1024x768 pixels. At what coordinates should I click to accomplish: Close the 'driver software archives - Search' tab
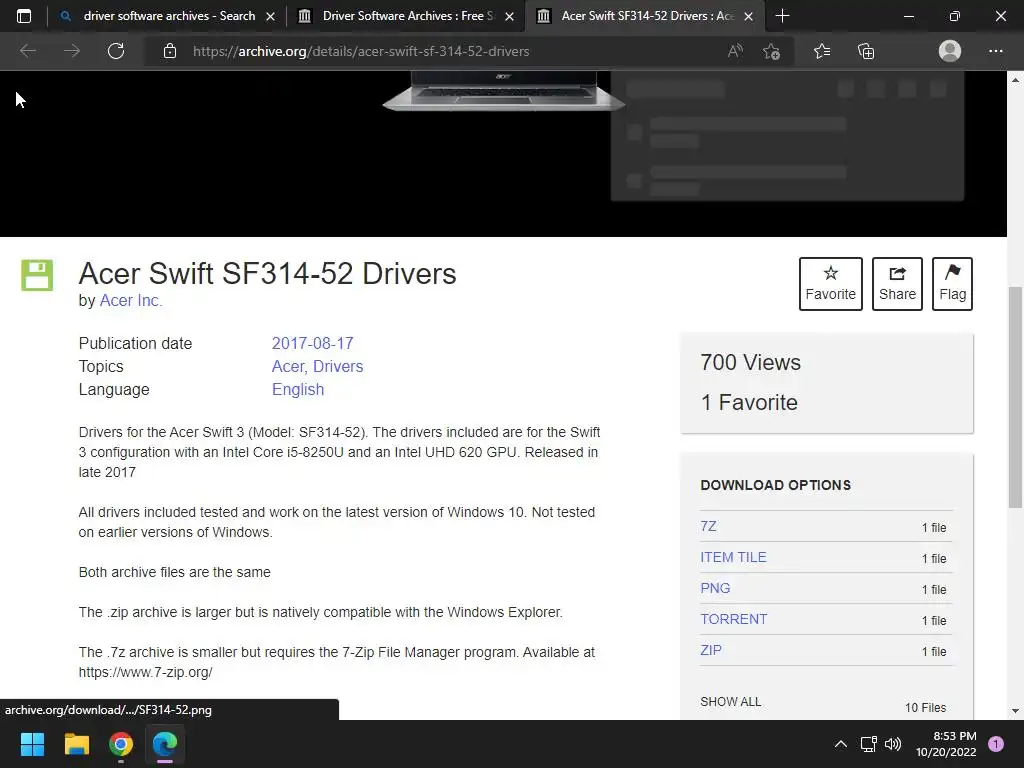click(270, 17)
